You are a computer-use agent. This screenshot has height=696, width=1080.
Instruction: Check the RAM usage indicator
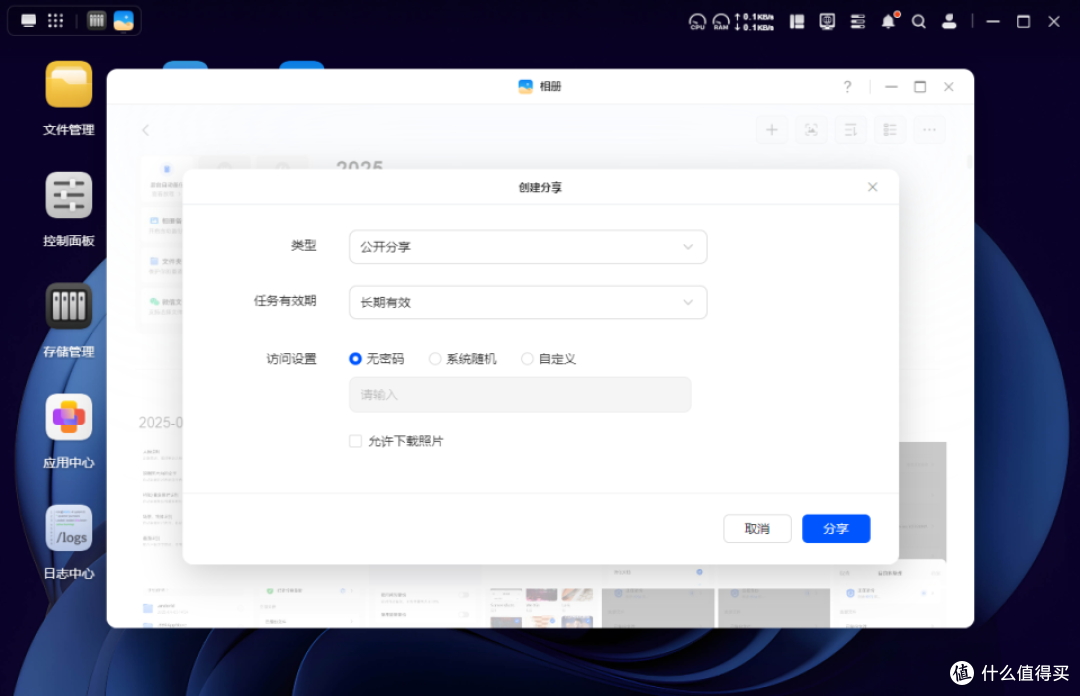click(720, 22)
